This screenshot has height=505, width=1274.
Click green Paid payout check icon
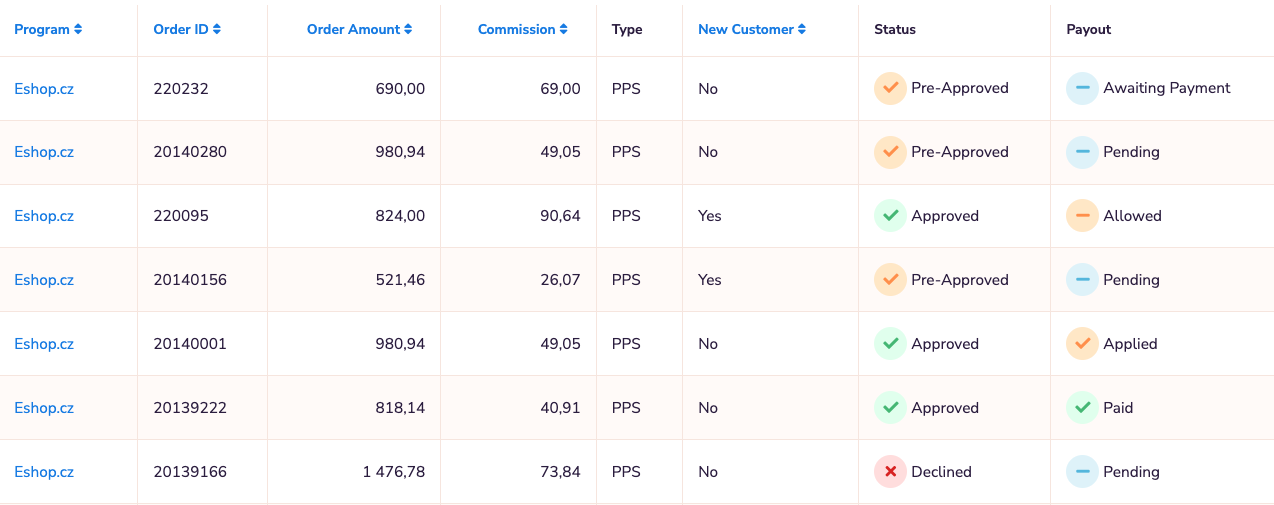tap(1082, 408)
